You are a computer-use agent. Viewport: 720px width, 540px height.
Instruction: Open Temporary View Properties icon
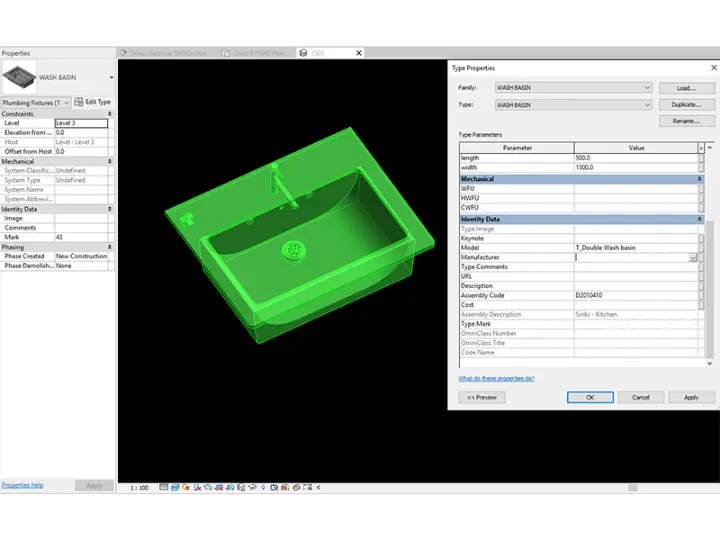tap(274, 487)
